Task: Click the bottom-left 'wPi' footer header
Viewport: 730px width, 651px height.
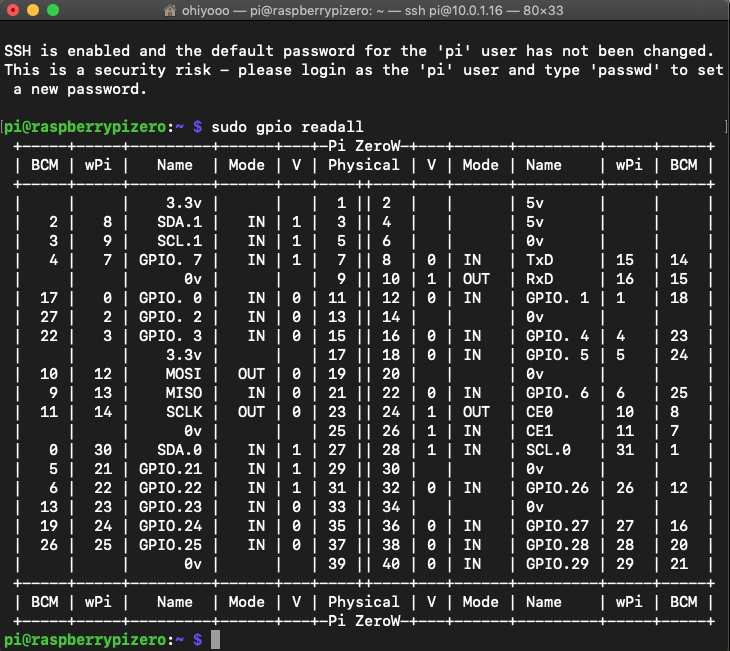Action: (x=98, y=602)
